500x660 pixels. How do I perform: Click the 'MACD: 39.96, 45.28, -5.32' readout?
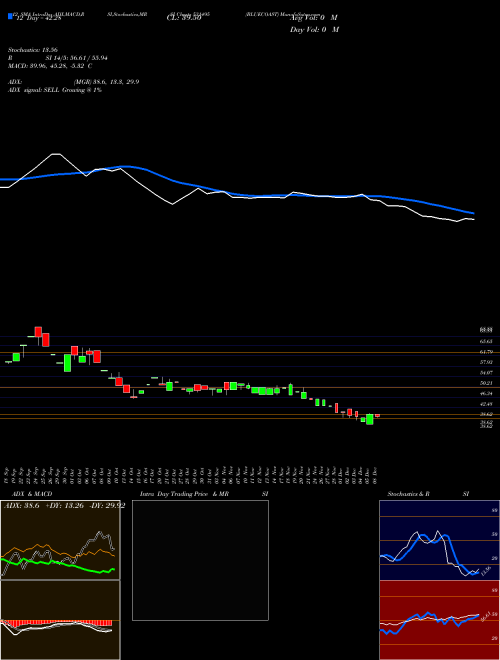click(x=47, y=66)
